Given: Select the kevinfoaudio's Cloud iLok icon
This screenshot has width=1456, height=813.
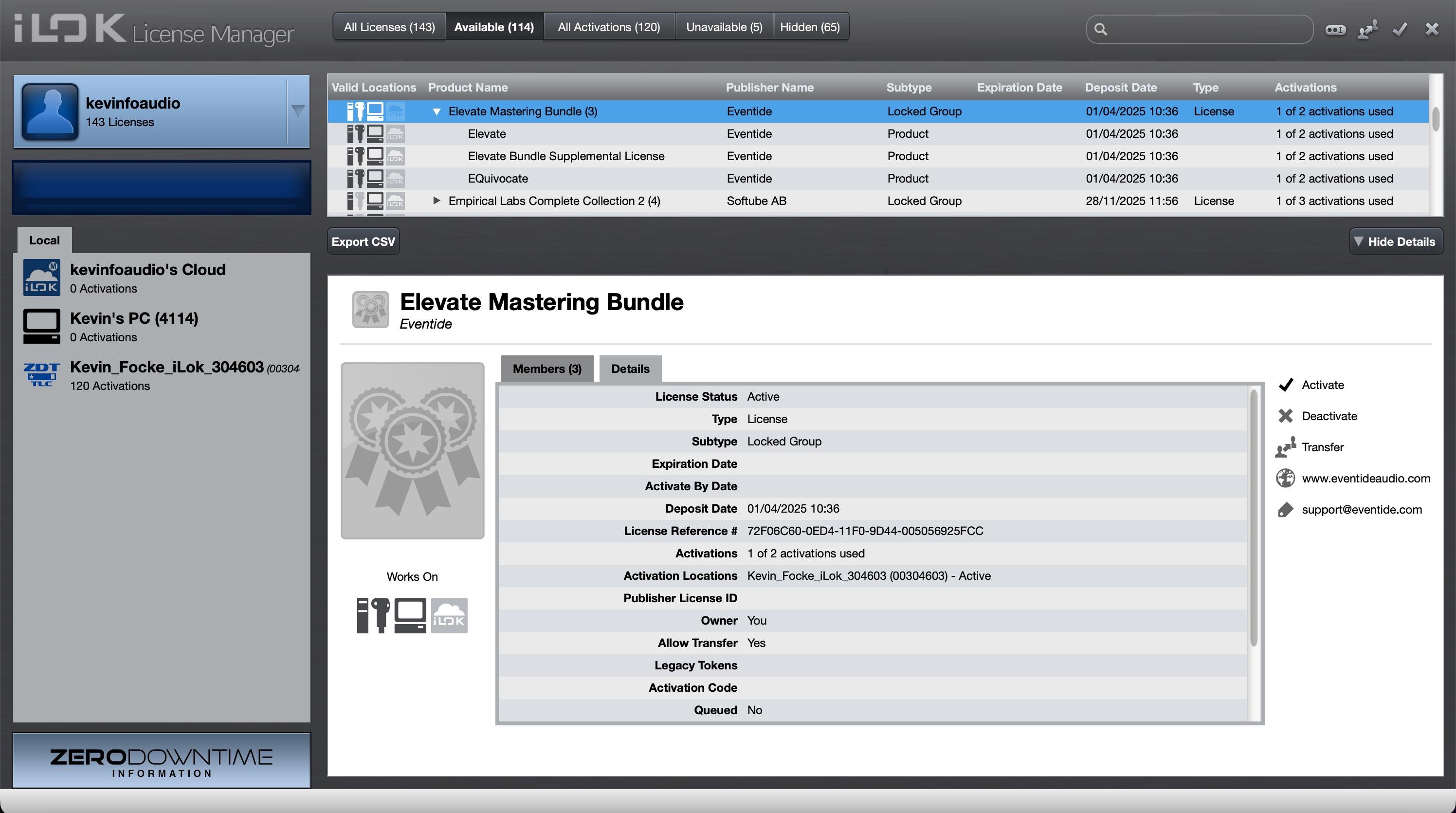Looking at the screenshot, I should click(x=41, y=278).
